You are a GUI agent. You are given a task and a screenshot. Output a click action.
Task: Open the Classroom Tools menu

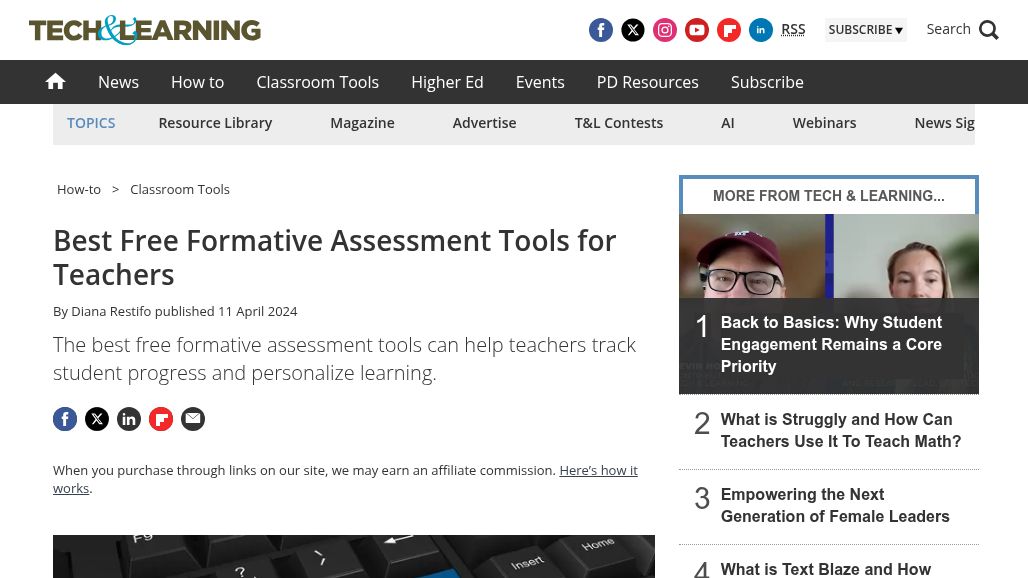pyautogui.click(x=317, y=82)
